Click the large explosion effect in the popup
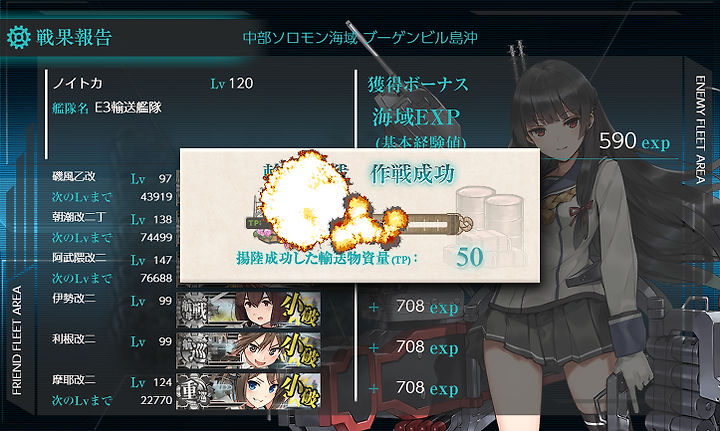This screenshot has height=431, width=720. tap(298, 201)
